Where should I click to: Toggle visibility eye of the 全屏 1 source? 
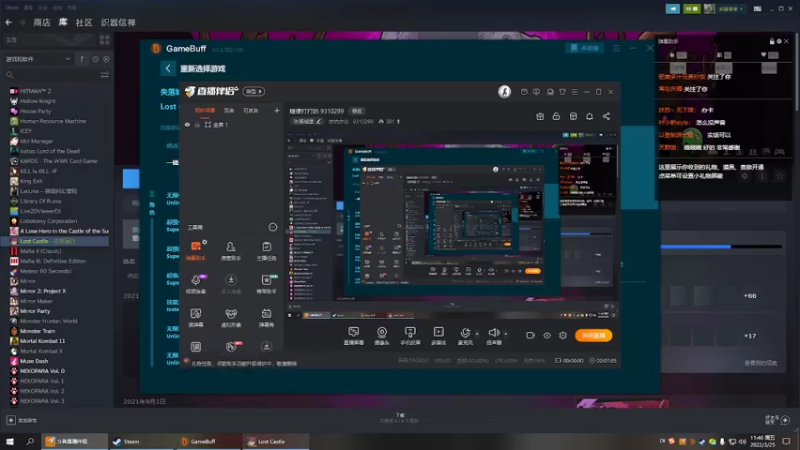coord(187,124)
